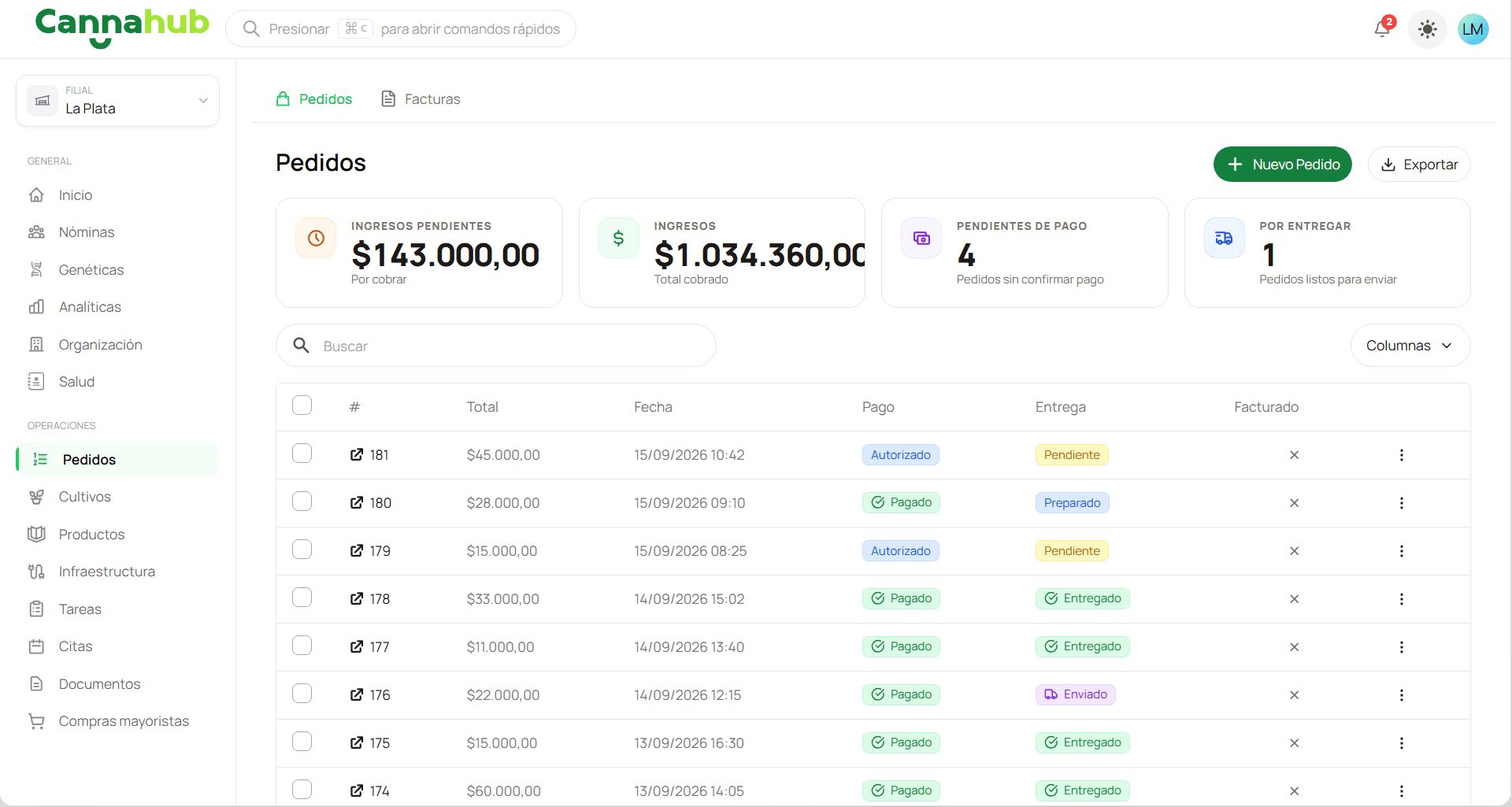
Task: Focus the Buscar orders search field
Action: 495,346
